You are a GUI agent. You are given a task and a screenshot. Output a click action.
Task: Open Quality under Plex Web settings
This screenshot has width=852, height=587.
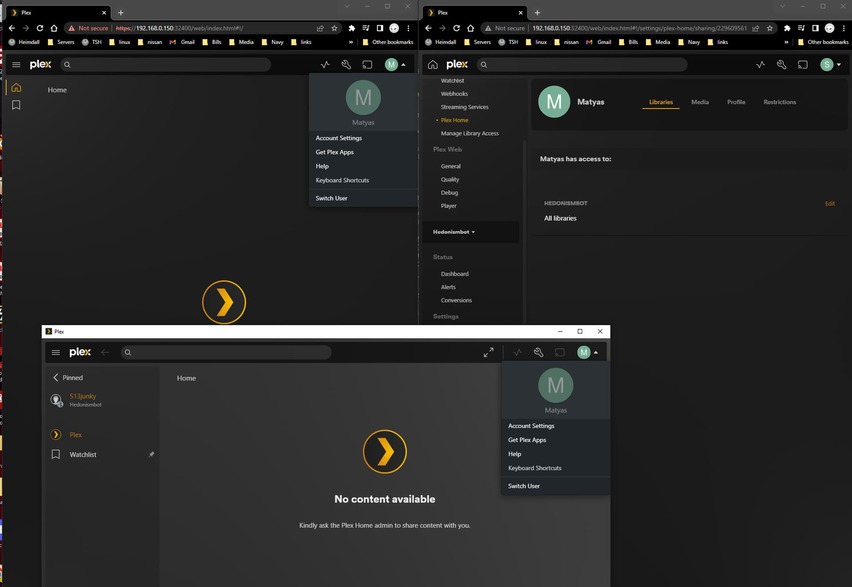pos(450,179)
